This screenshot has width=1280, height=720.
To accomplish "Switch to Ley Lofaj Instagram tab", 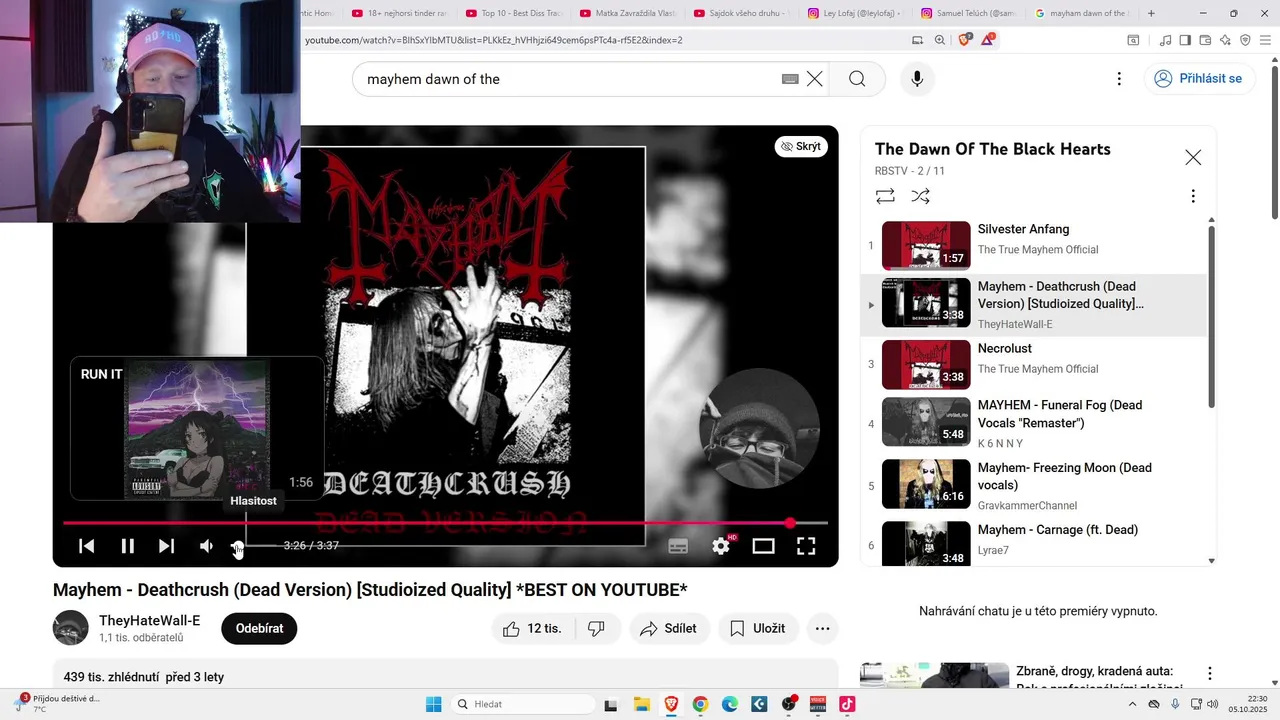I will tap(855, 13).
